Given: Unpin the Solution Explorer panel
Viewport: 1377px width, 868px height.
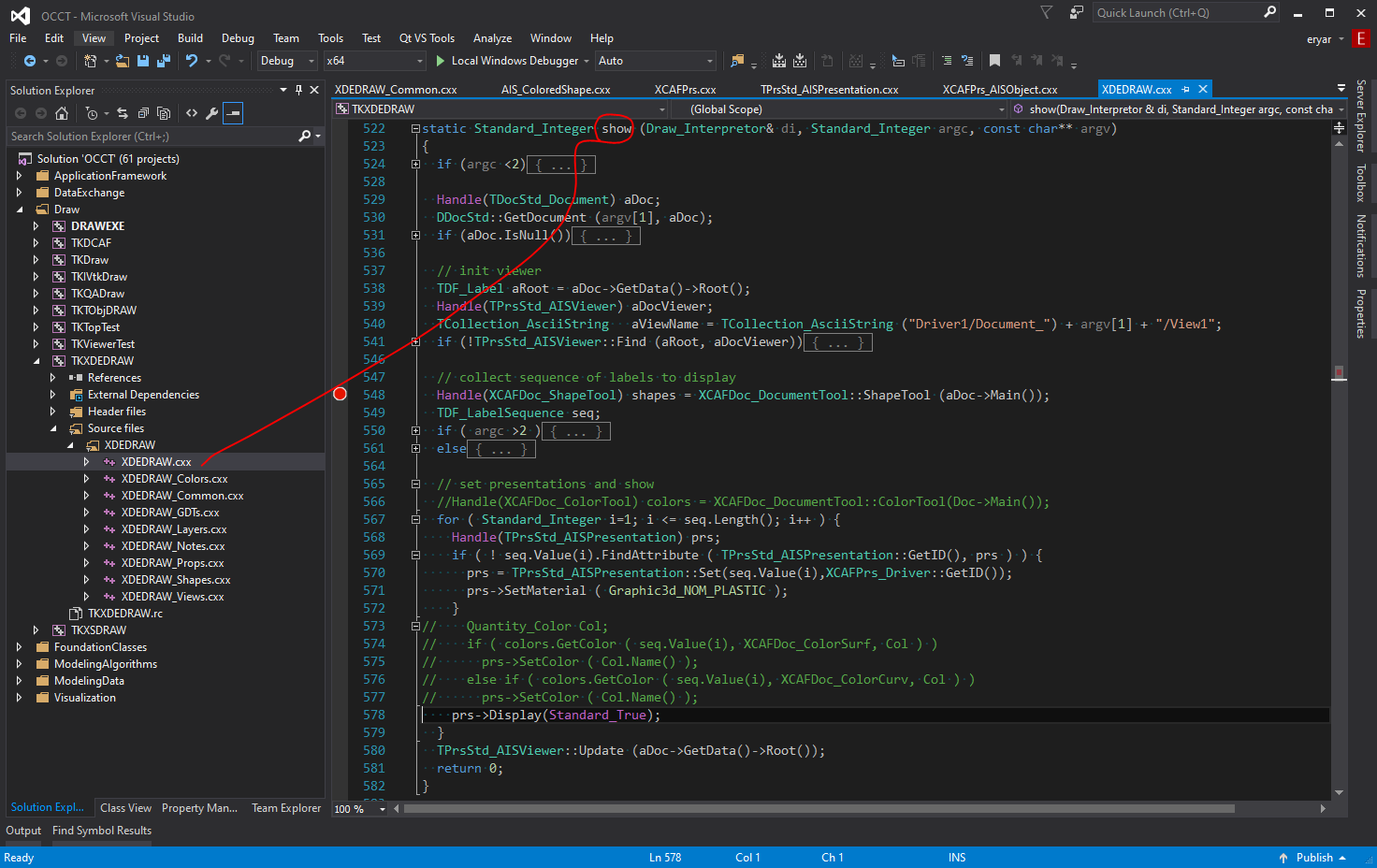Looking at the screenshot, I should 299,90.
